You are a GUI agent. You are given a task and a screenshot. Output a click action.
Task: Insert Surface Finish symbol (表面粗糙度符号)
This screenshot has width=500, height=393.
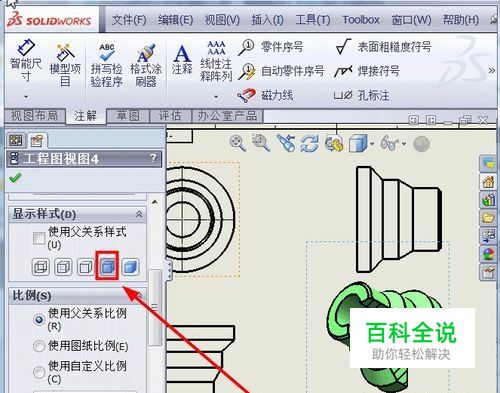[383, 47]
